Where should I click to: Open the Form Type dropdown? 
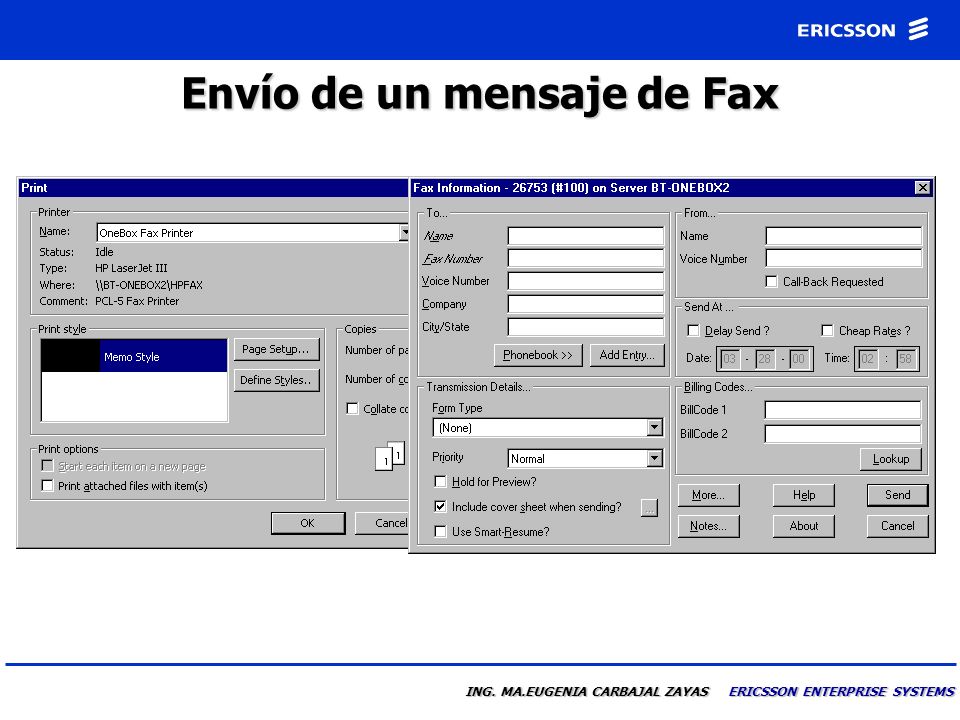coord(654,427)
